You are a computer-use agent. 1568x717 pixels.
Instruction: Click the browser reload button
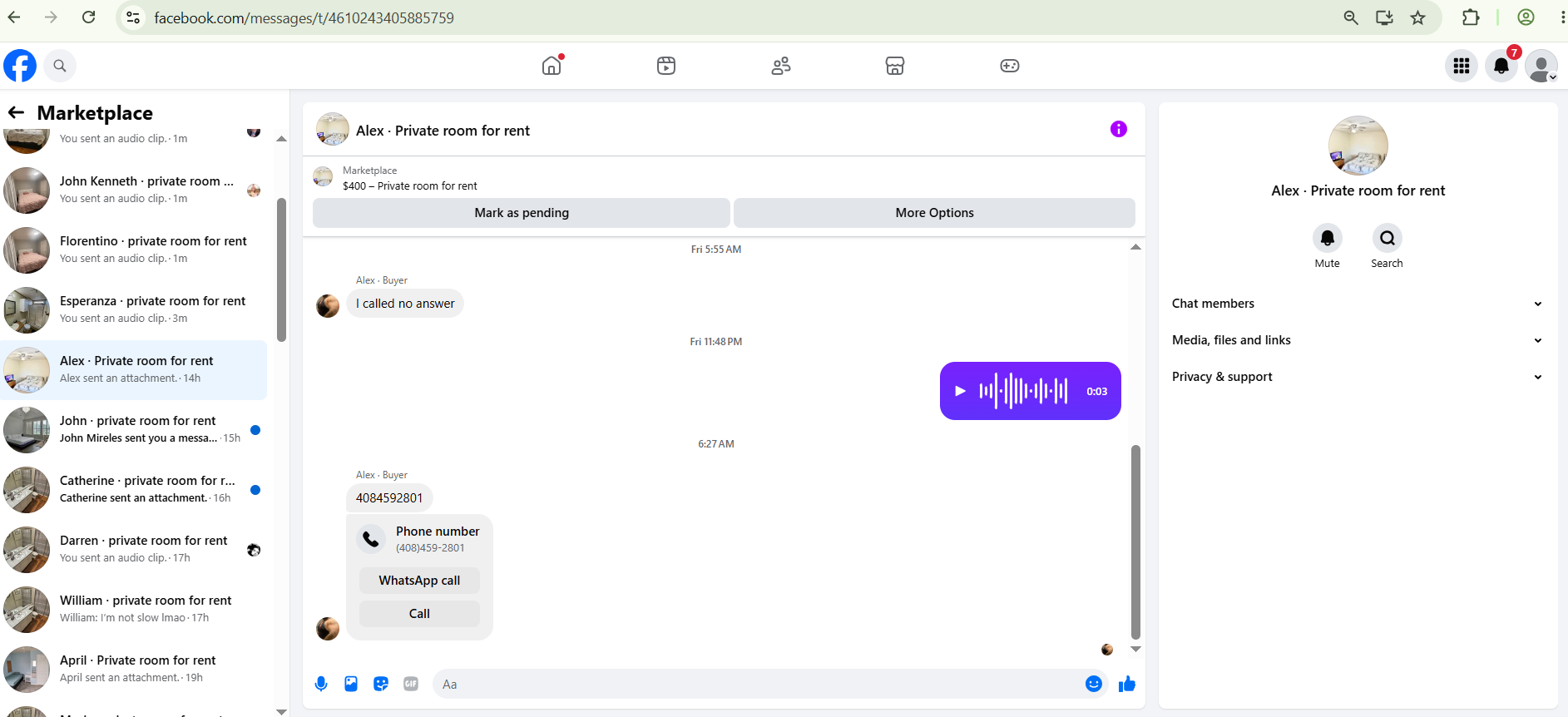(89, 17)
